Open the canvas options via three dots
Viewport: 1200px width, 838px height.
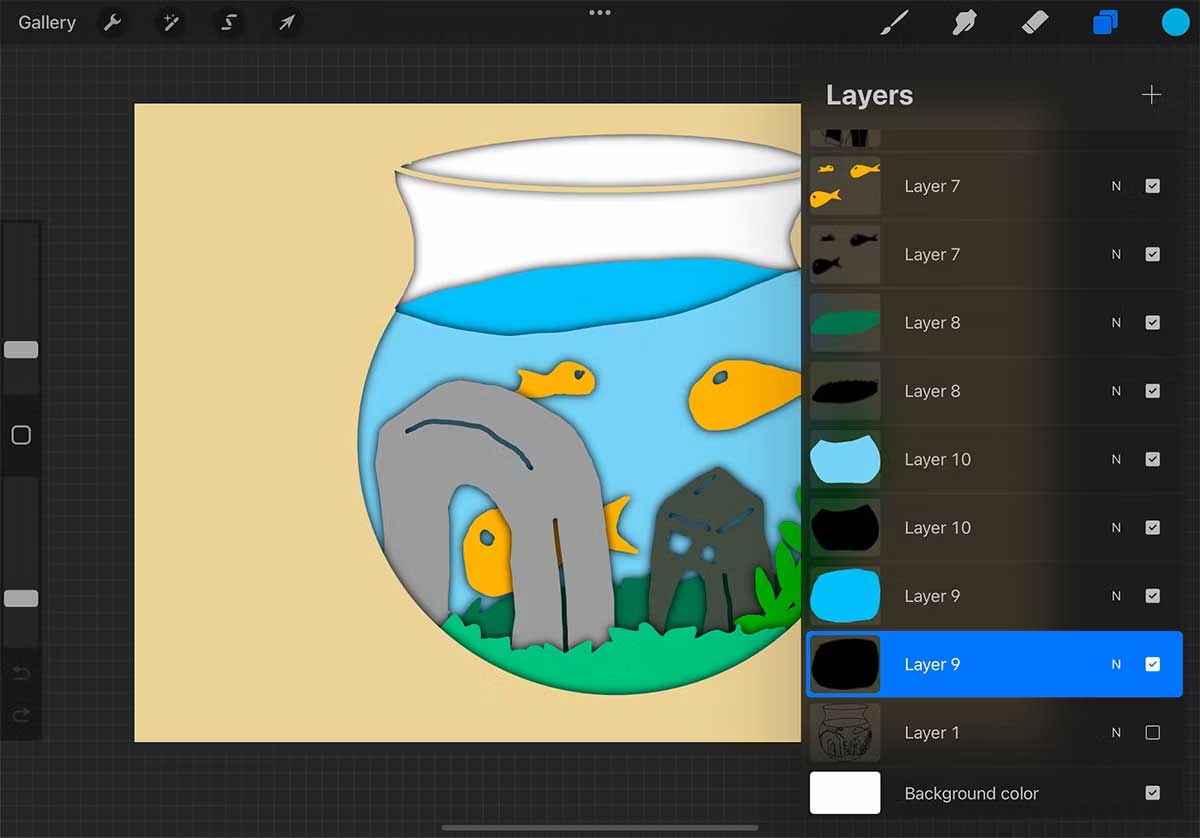(599, 13)
